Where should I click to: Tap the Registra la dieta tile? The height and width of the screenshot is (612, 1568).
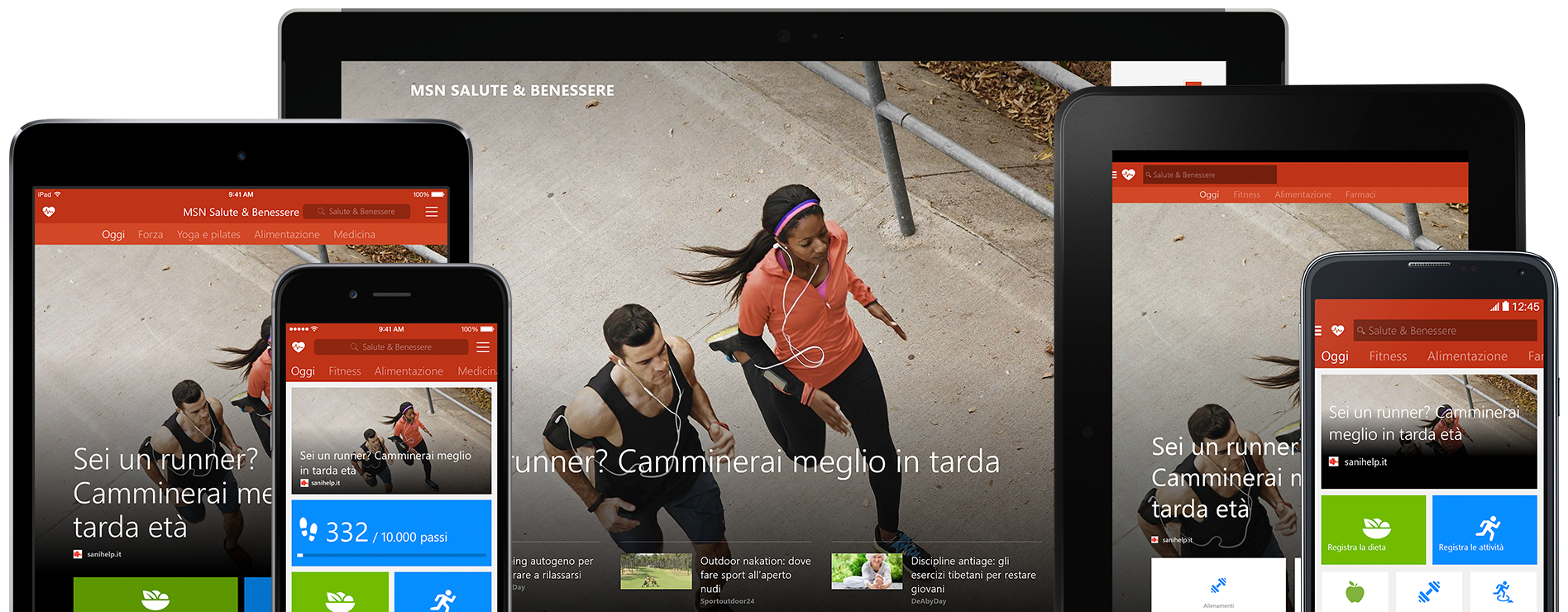tap(1374, 530)
